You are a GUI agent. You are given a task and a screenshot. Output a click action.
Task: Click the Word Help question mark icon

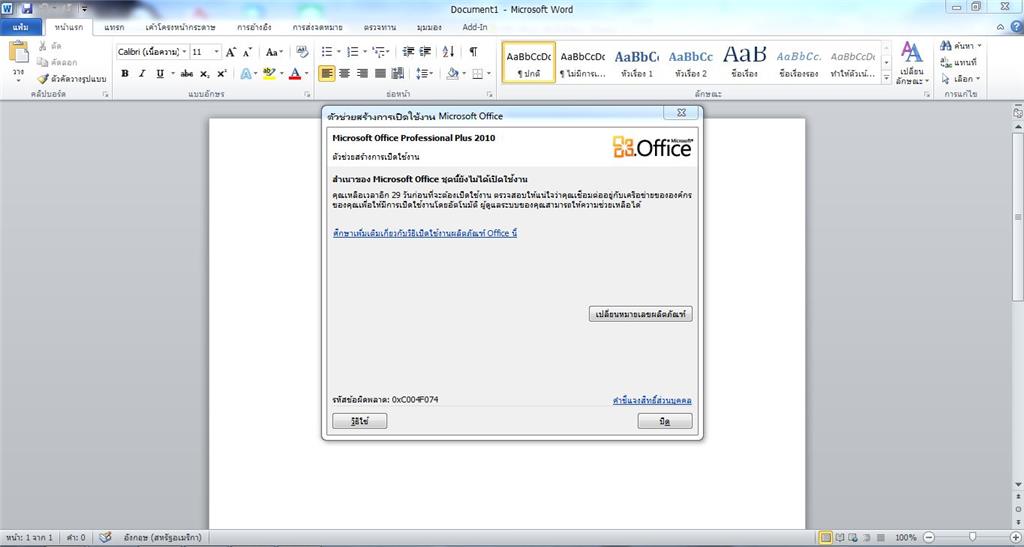(1016, 27)
